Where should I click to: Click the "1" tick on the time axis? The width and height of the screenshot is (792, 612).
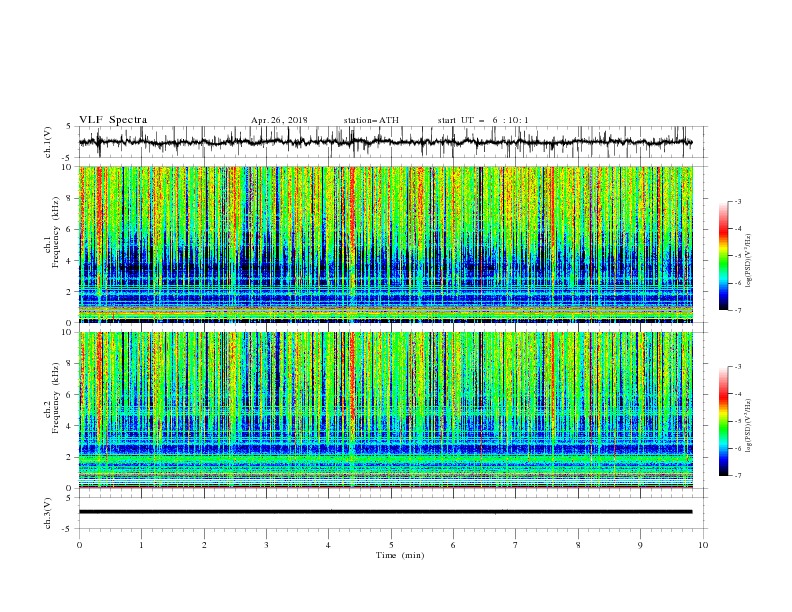click(141, 545)
